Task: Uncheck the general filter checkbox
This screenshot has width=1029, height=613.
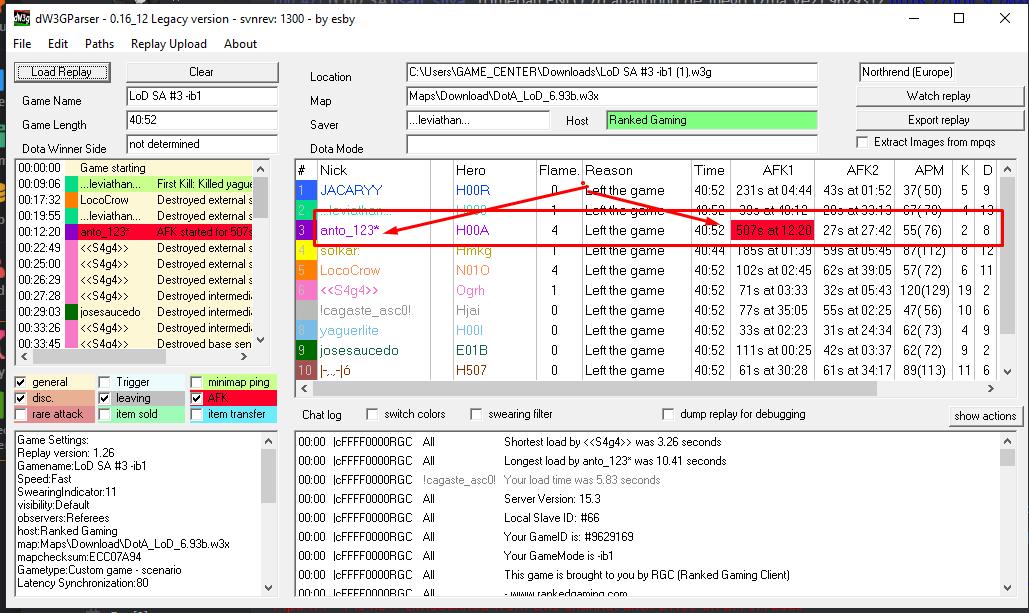Action: [20, 382]
